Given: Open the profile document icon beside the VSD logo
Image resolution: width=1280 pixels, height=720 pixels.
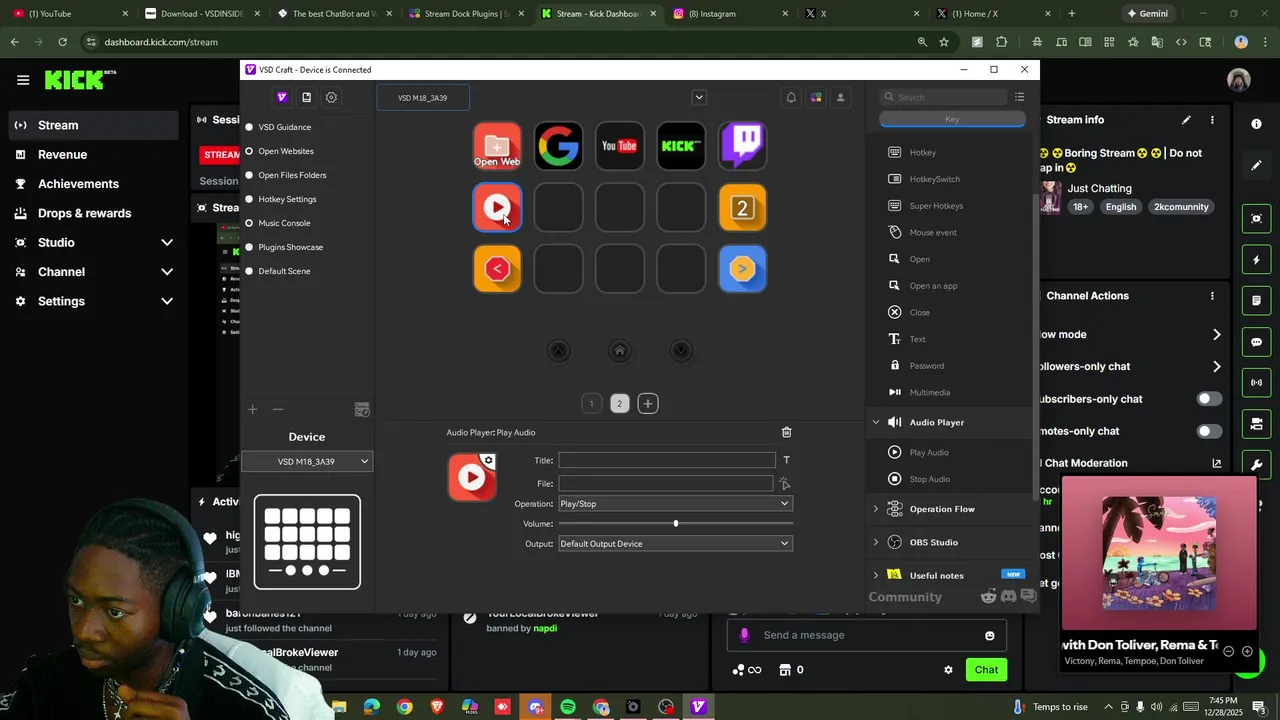Looking at the screenshot, I should (306, 97).
